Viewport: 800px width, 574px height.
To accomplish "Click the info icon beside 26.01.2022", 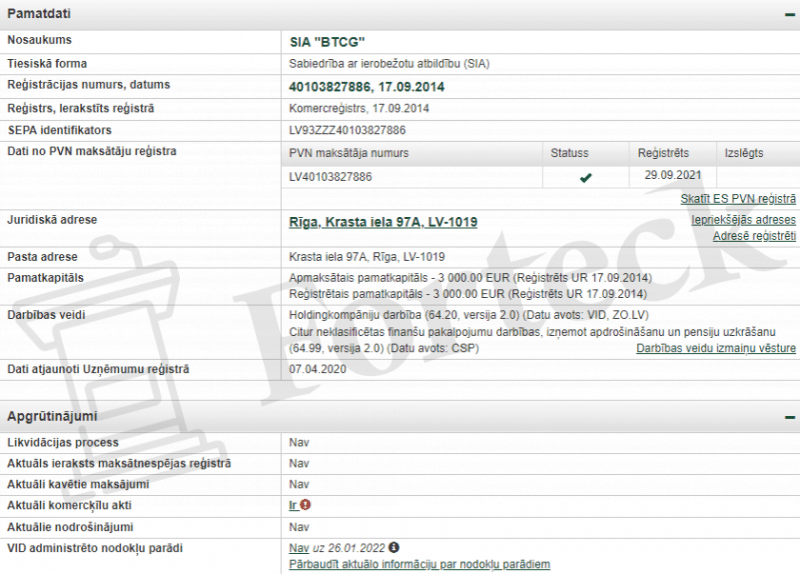I will [x=393, y=547].
